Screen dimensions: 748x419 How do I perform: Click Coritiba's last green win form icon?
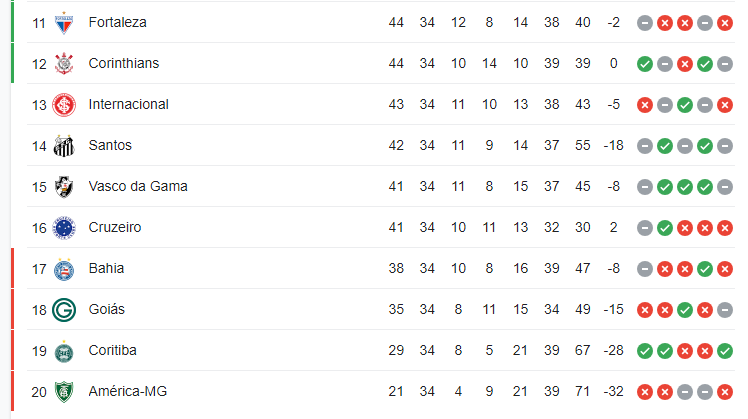point(725,351)
